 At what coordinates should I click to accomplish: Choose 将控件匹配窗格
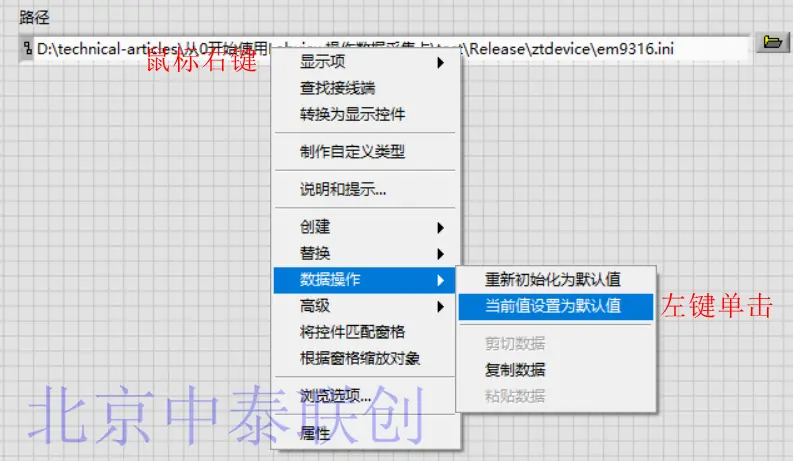click(365, 332)
